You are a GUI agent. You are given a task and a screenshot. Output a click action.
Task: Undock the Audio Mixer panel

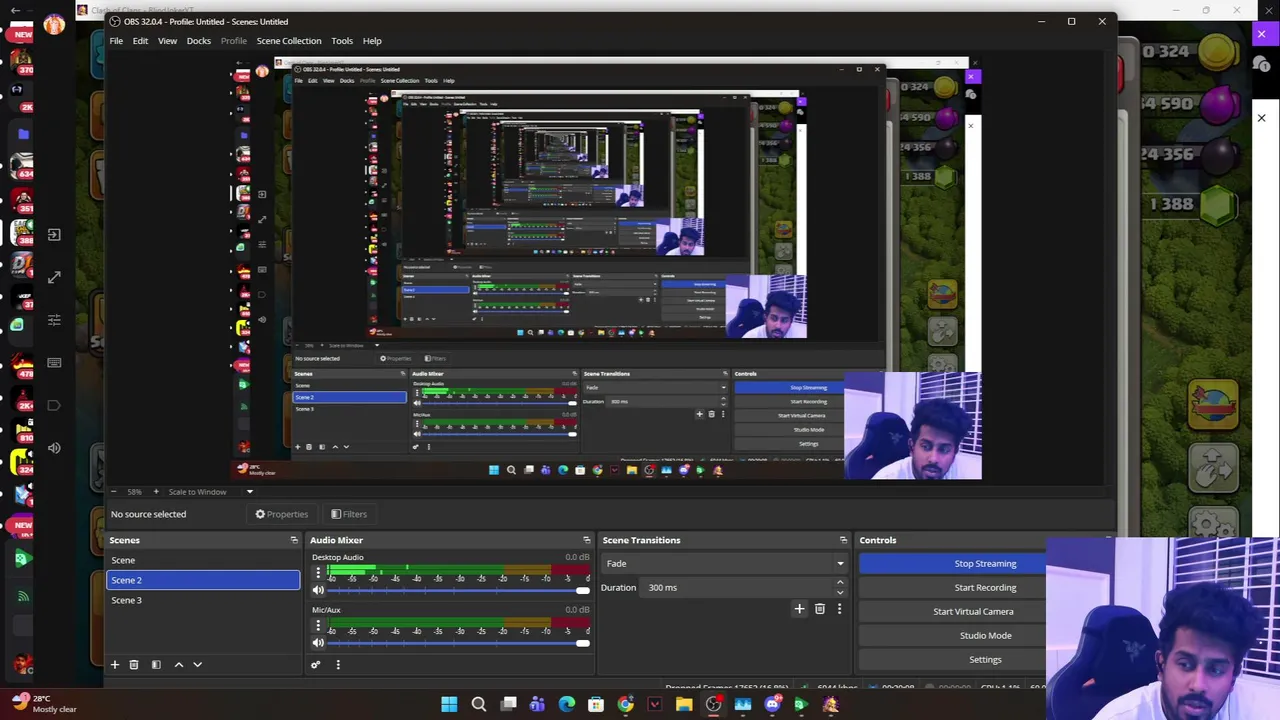(x=587, y=540)
